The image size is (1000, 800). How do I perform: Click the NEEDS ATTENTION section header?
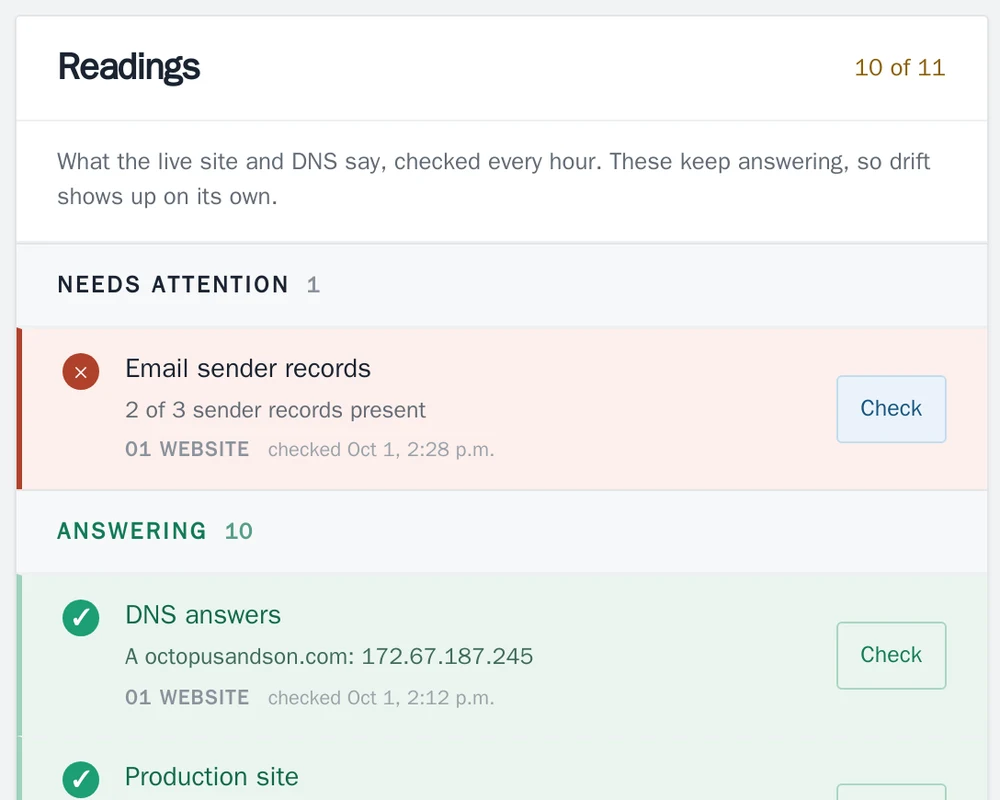[x=173, y=285]
